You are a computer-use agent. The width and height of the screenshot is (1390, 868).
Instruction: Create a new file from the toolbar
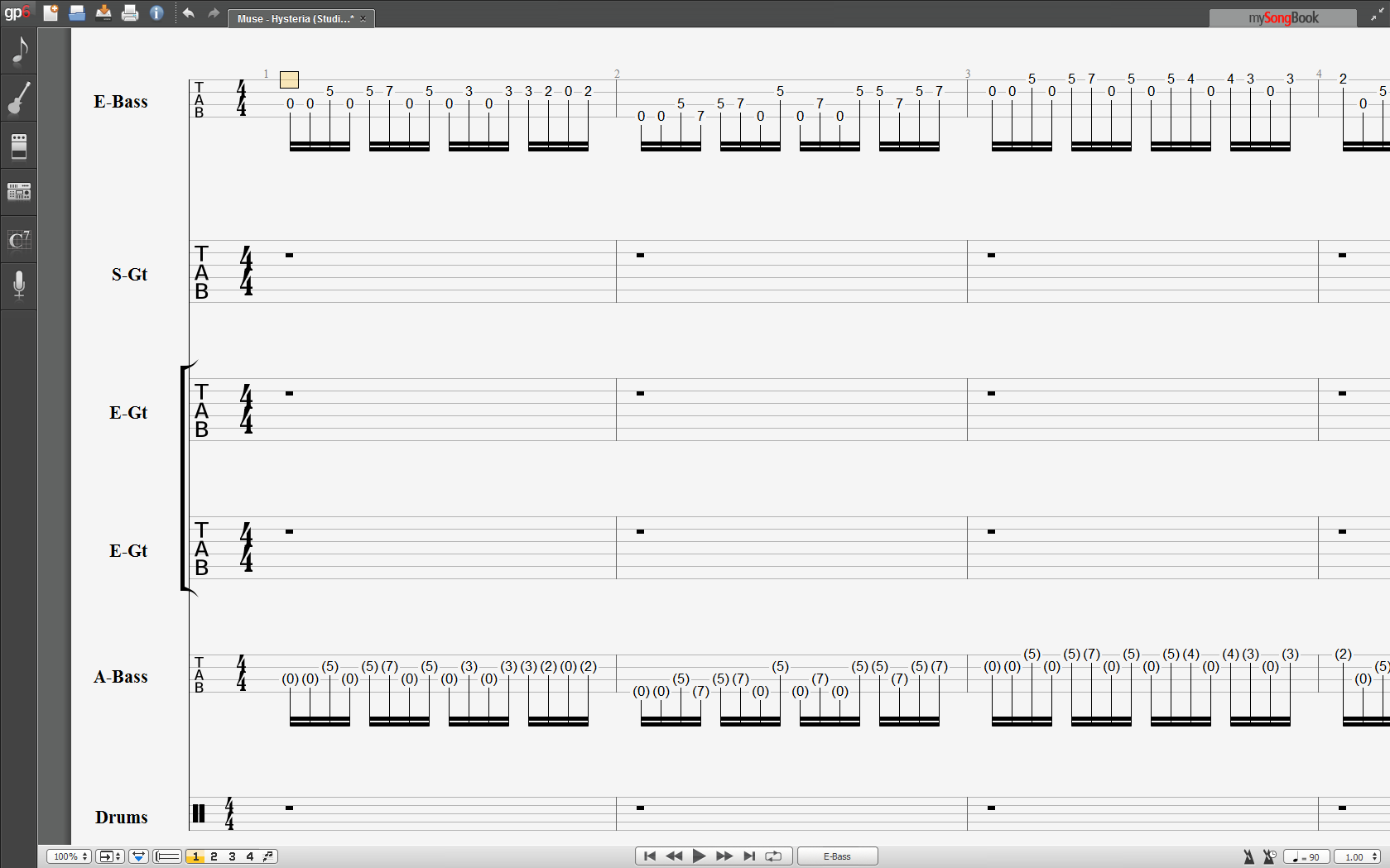pyautogui.click(x=51, y=13)
